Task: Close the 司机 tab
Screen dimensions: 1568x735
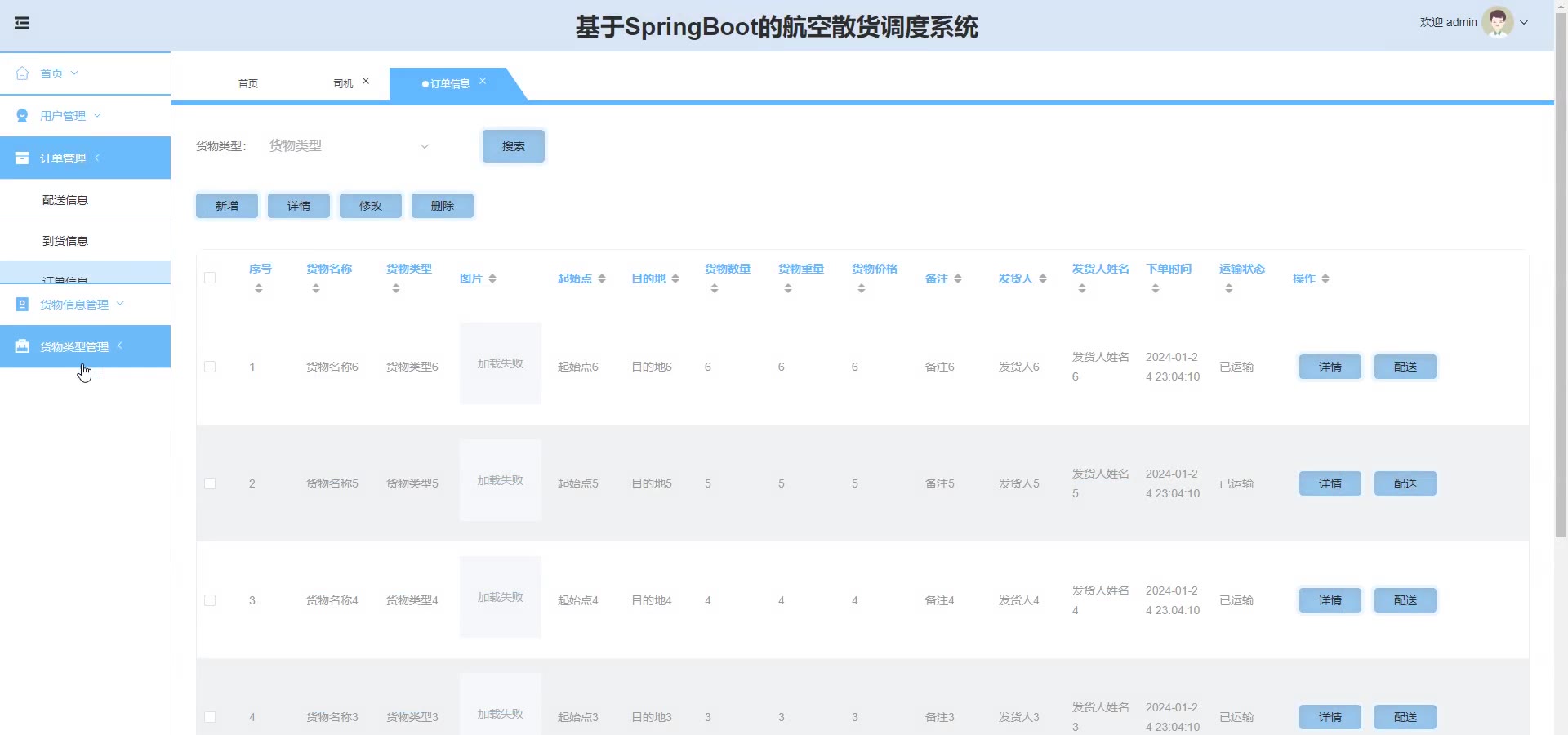Action: pos(366,81)
